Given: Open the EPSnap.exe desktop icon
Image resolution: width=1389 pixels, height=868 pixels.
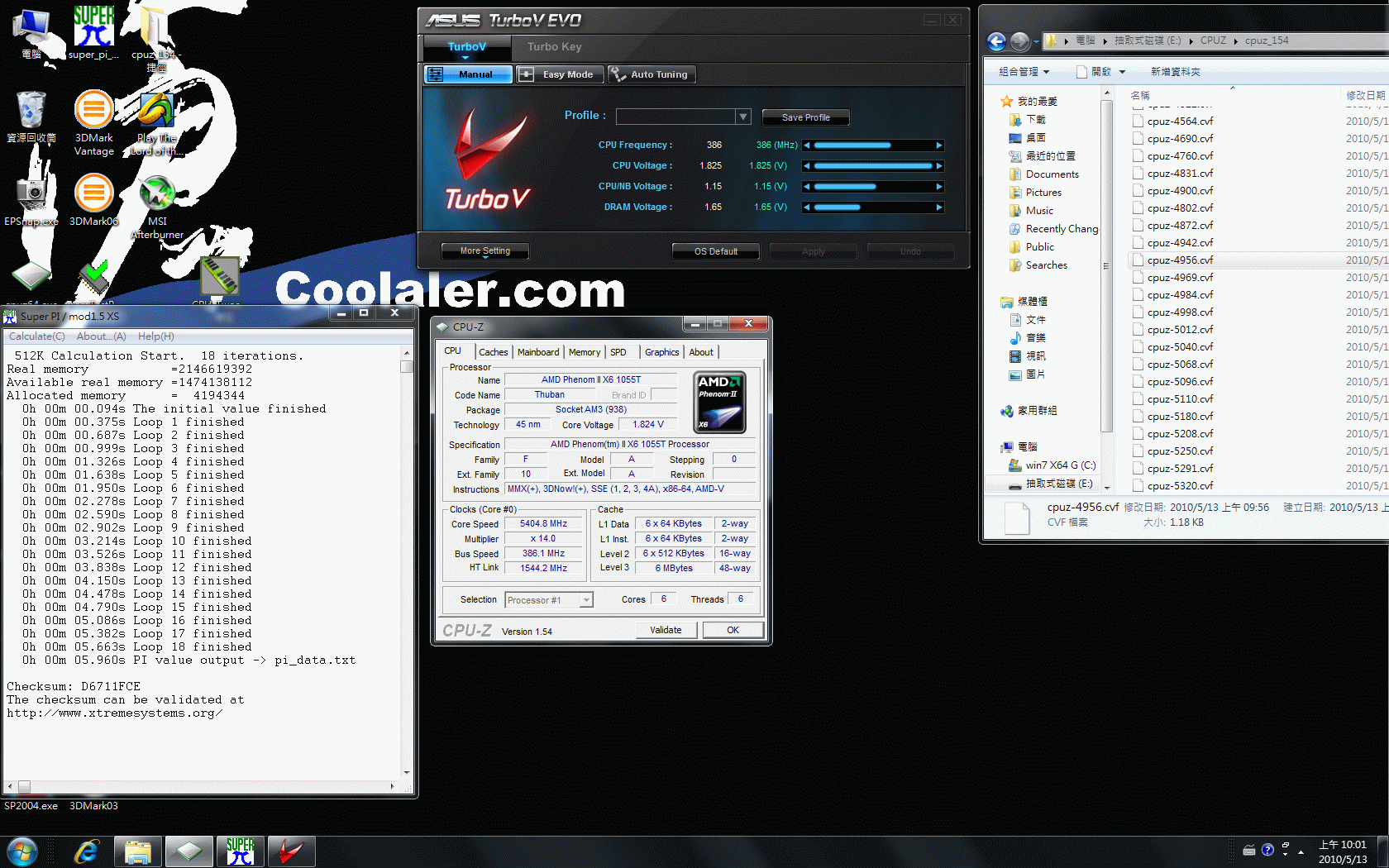Looking at the screenshot, I should tap(31, 200).
